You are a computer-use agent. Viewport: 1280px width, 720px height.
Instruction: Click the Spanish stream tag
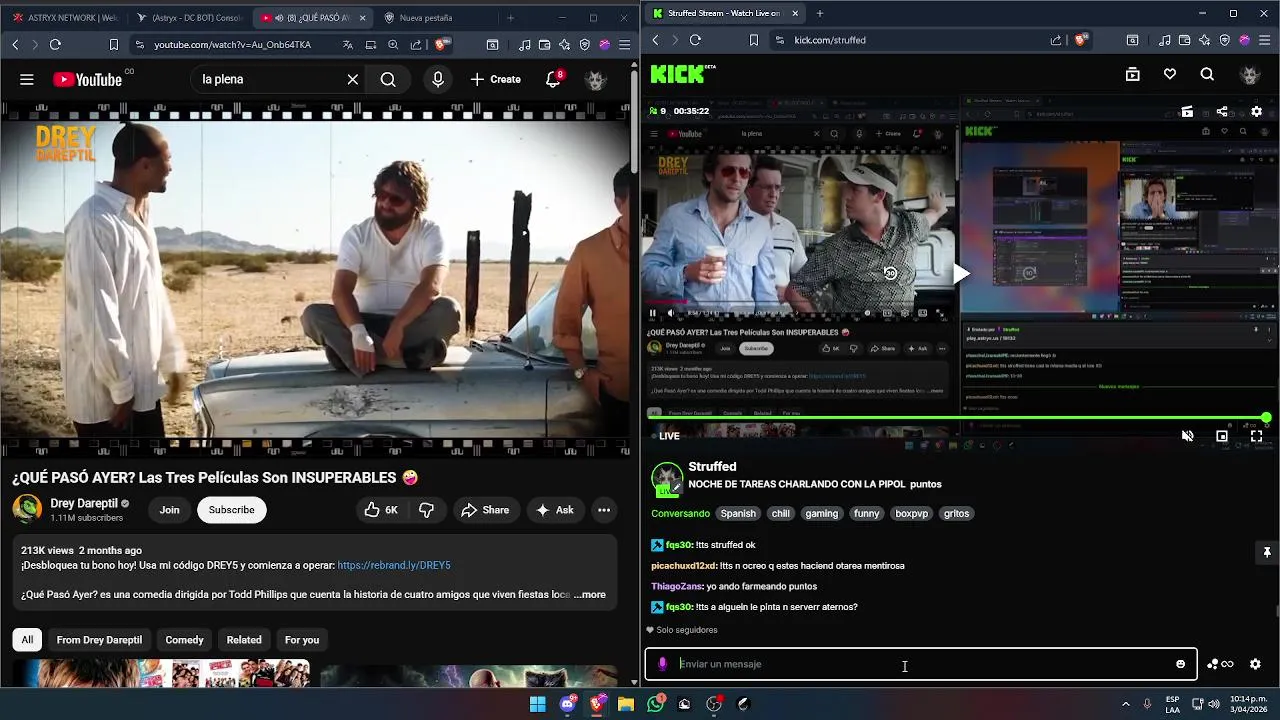point(738,513)
